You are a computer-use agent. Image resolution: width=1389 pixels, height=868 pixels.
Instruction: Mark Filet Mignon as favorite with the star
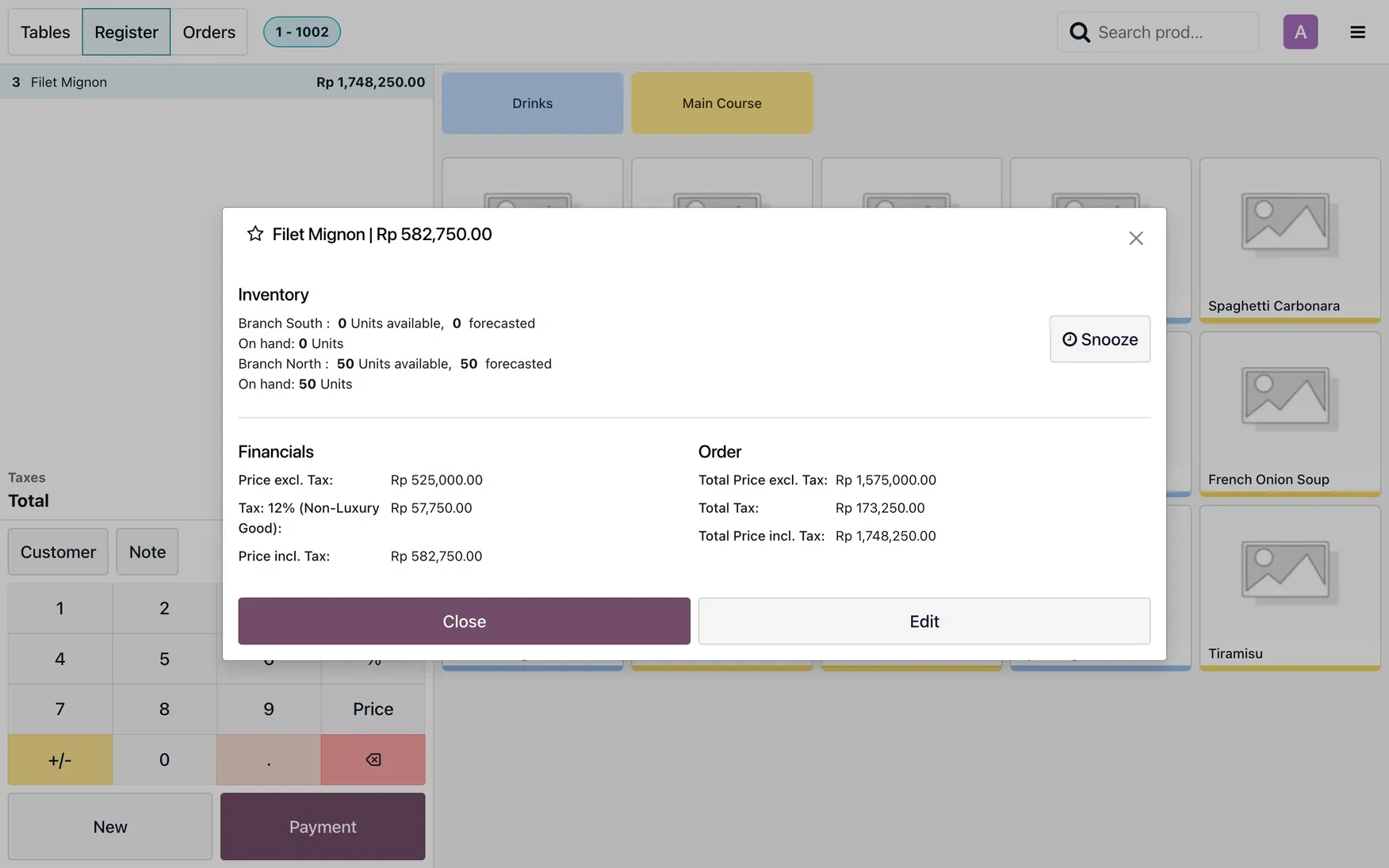pyautogui.click(x=254, y=234)
